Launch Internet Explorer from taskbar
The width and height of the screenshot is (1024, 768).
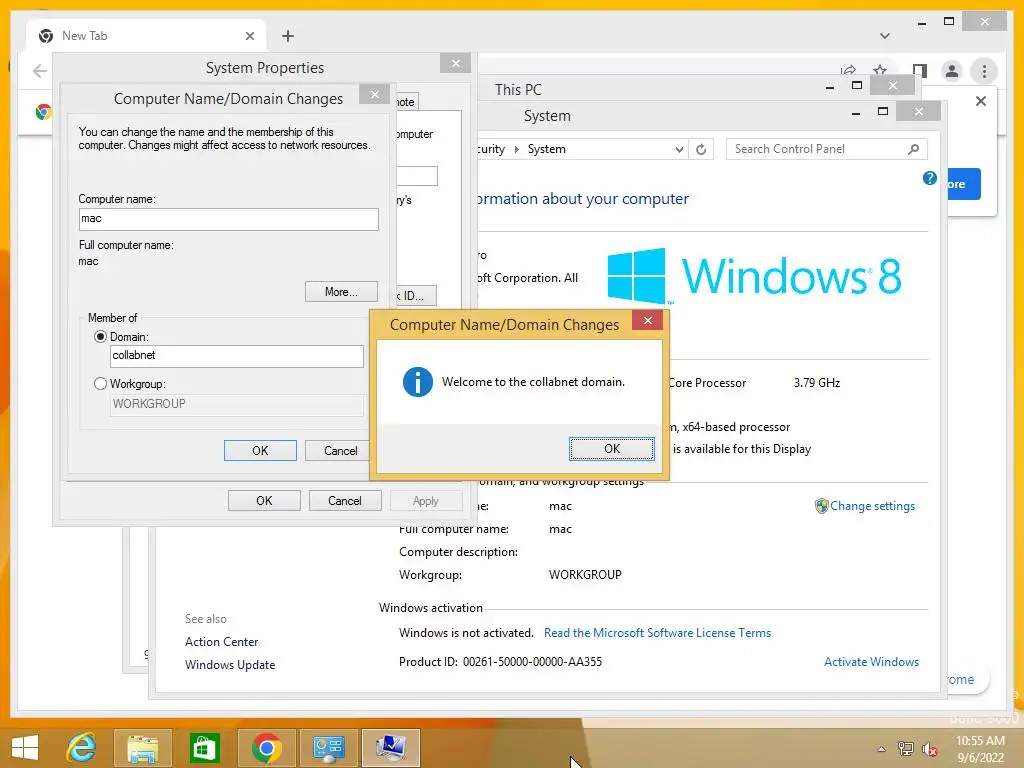[x=81, y=748]
